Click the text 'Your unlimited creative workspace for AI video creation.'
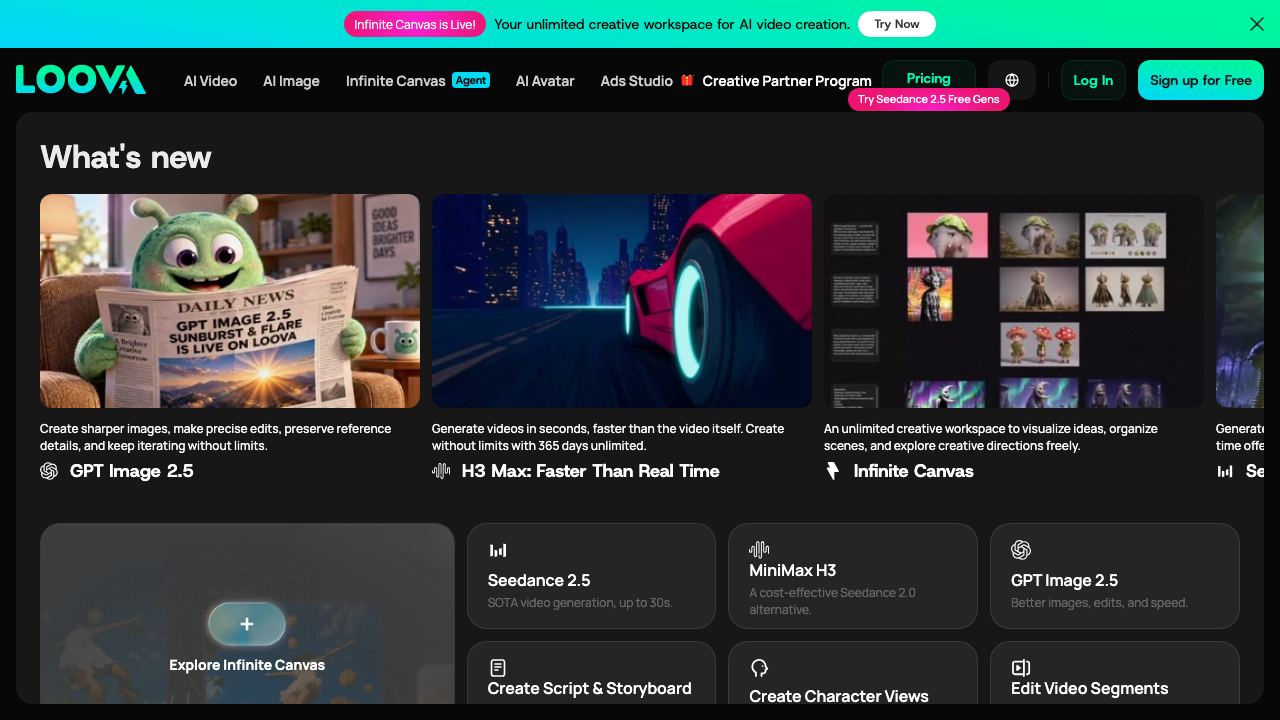The image size is (1280, 720). 672,24
